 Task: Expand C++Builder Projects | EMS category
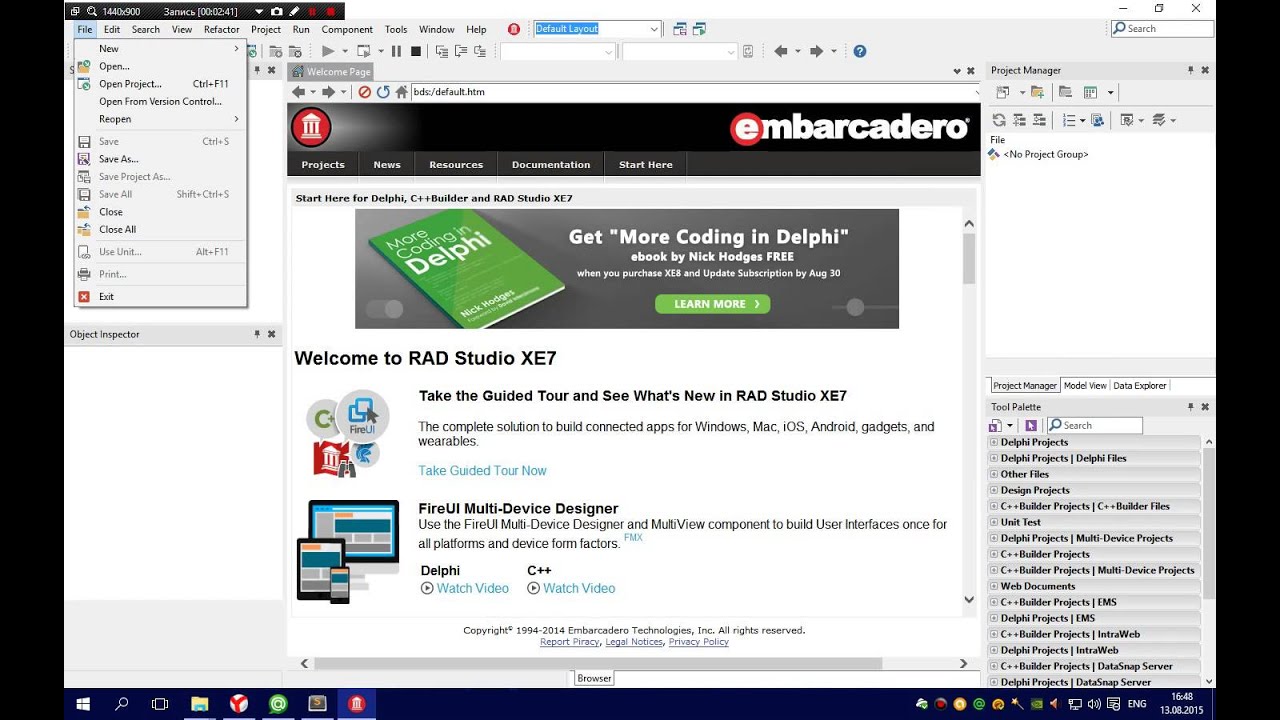(x=994, y=602)
